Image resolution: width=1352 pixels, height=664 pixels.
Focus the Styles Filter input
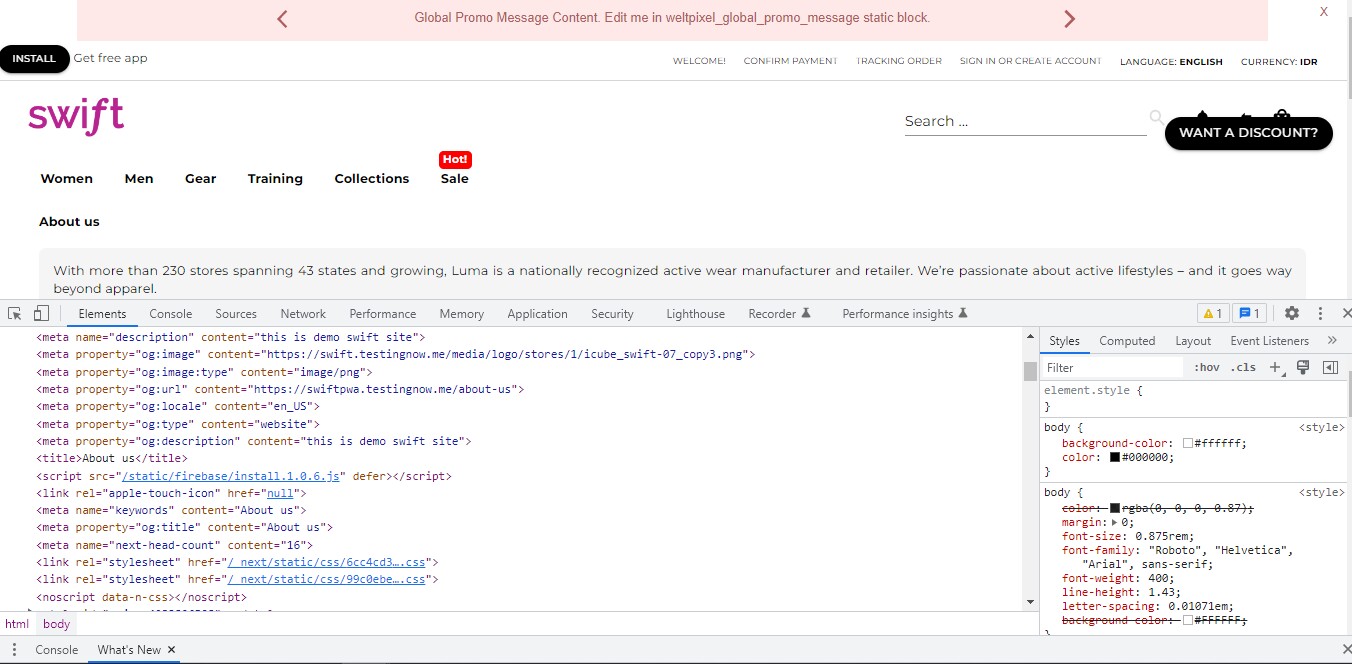[1114, 367]
